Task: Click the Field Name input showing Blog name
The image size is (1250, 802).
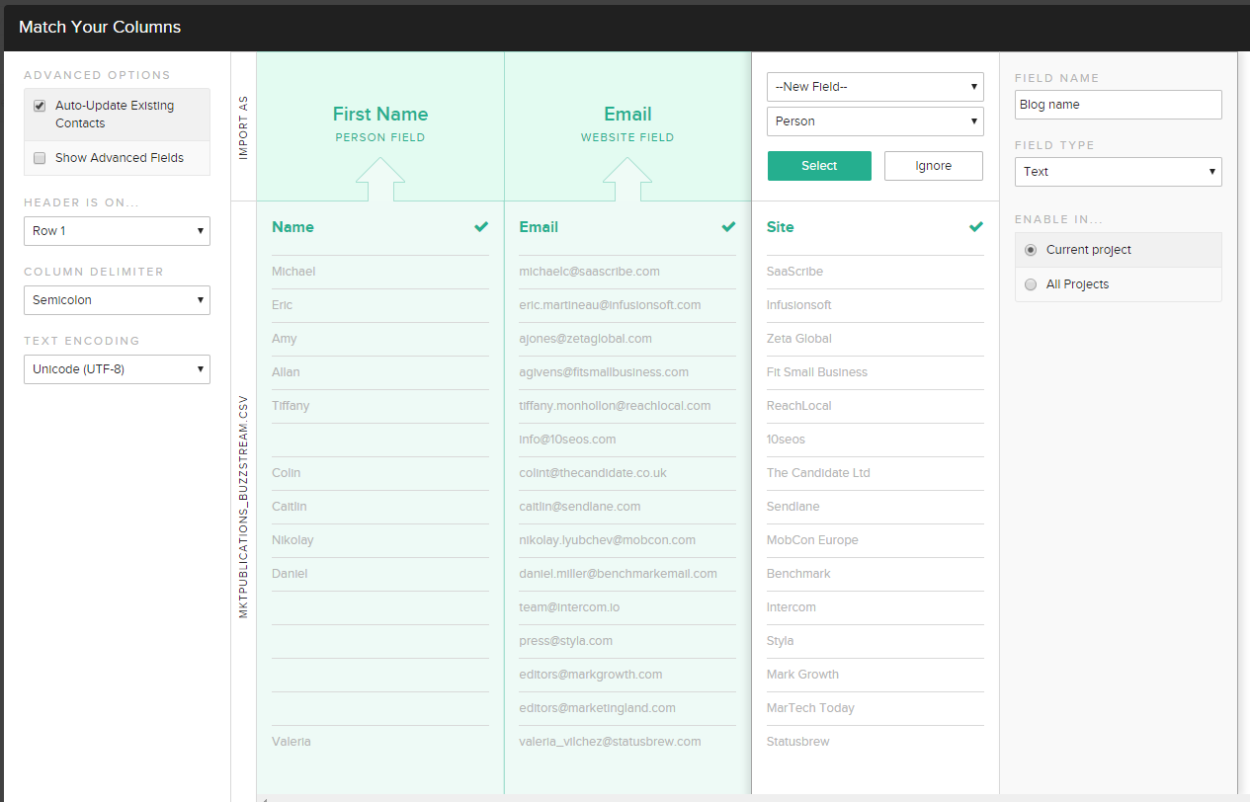Action: pos(1118,104)
